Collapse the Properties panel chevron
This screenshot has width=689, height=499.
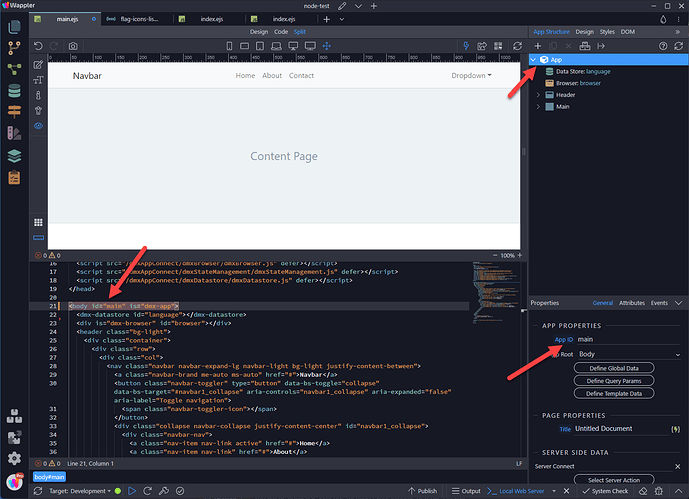(x=678, y=303)
